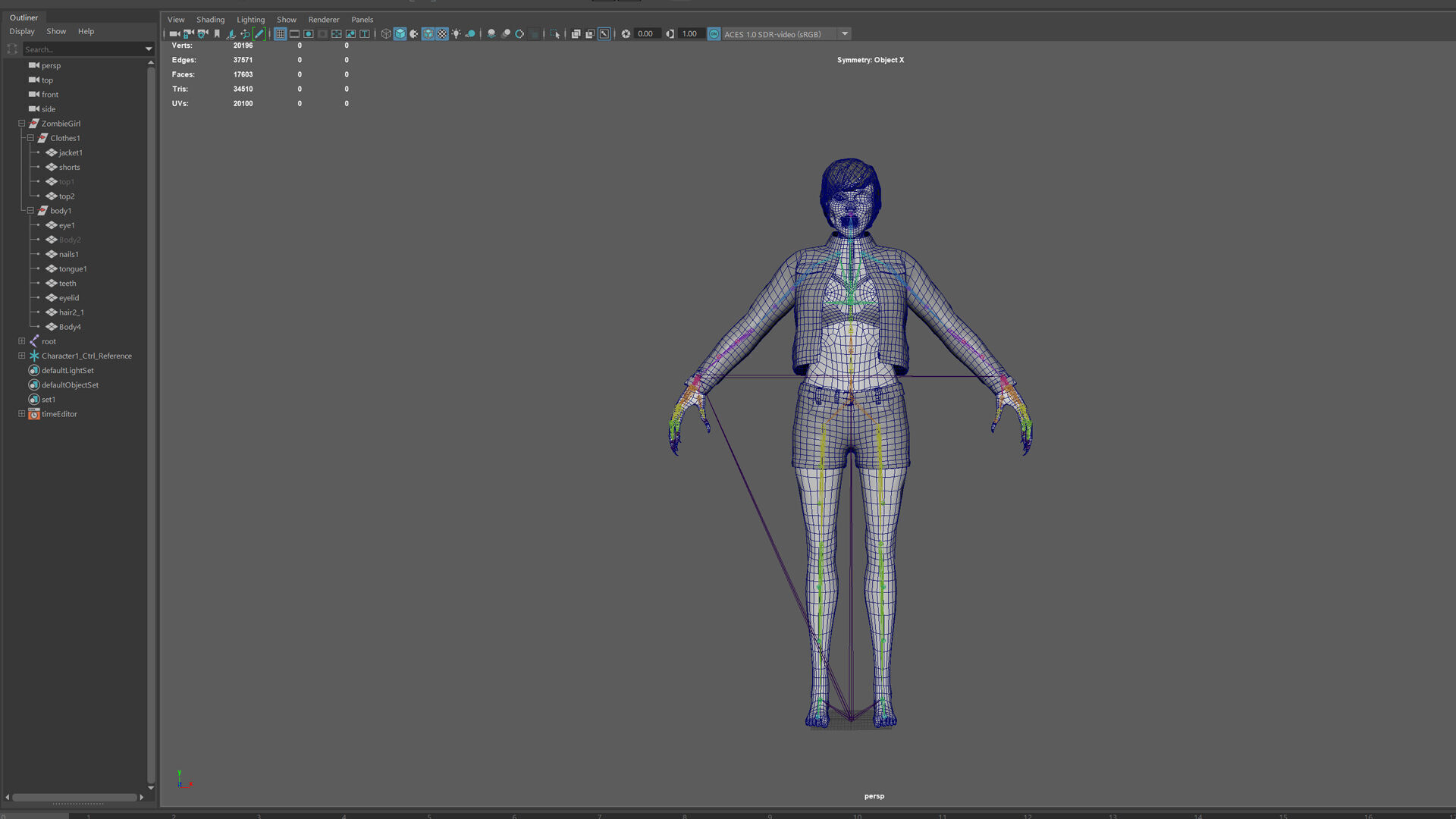
Task: Toggle Multisample Anti-aliasing icon
Action: (x=519, y=34)
